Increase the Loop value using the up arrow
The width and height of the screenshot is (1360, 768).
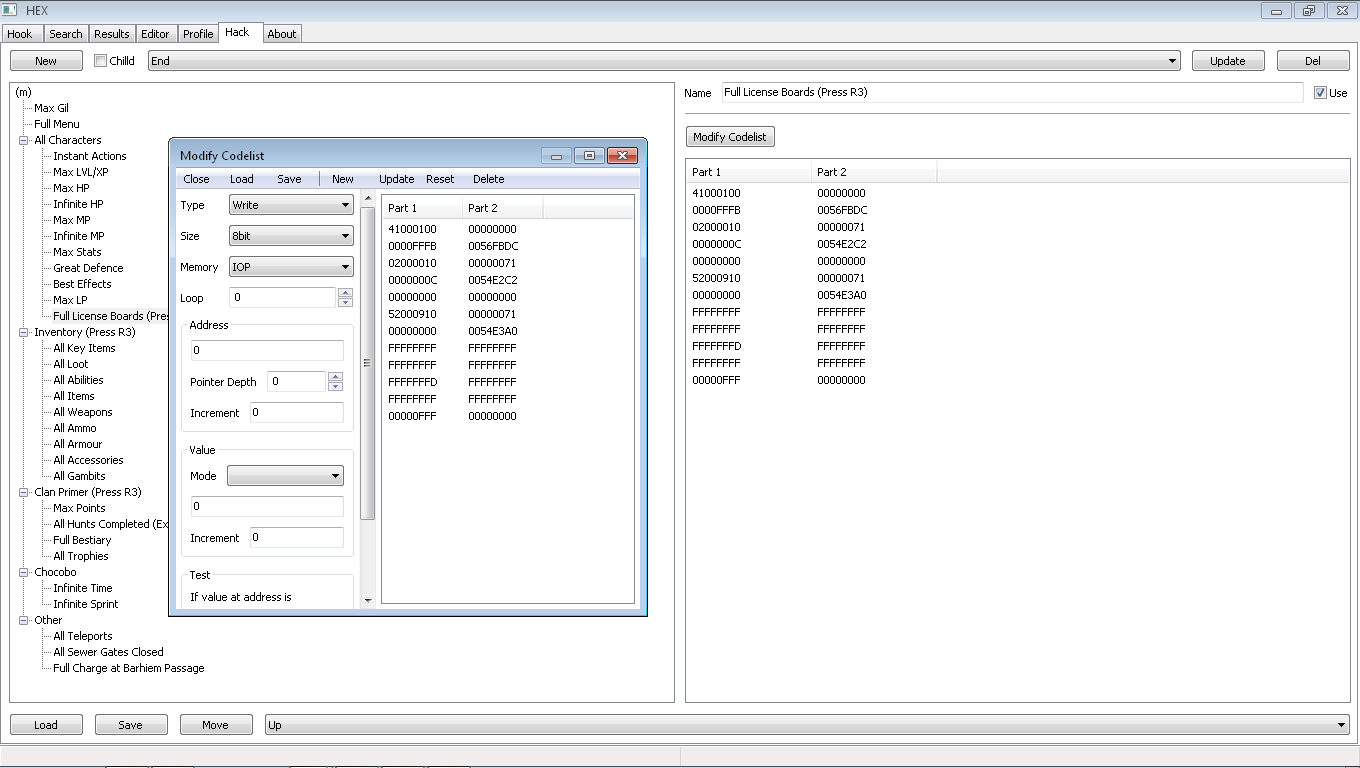click(x=345, y=294)
